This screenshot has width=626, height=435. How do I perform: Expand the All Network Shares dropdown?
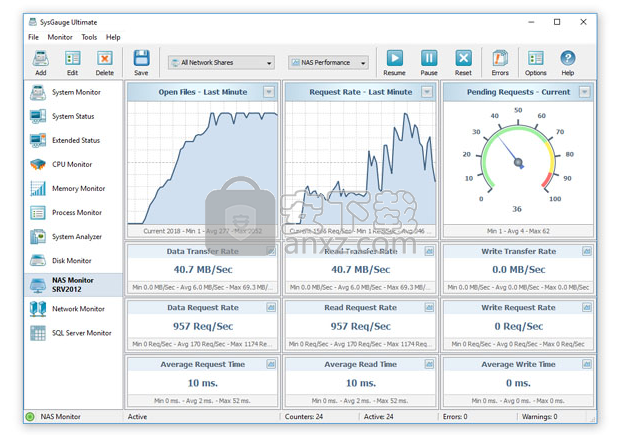pyautogui.click(x=222, y=63)
